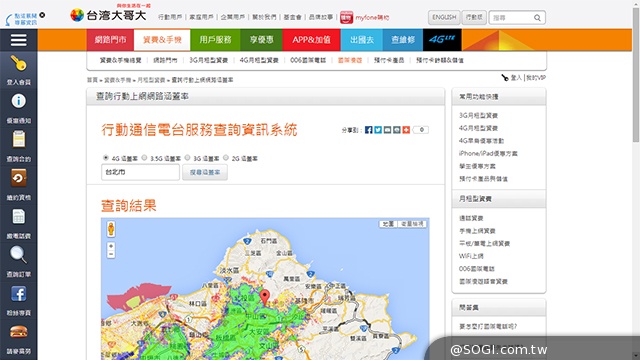Share to Facebook via blue icon
The image size is (640, 360).
pyautogui.click(x=369, y=130)
